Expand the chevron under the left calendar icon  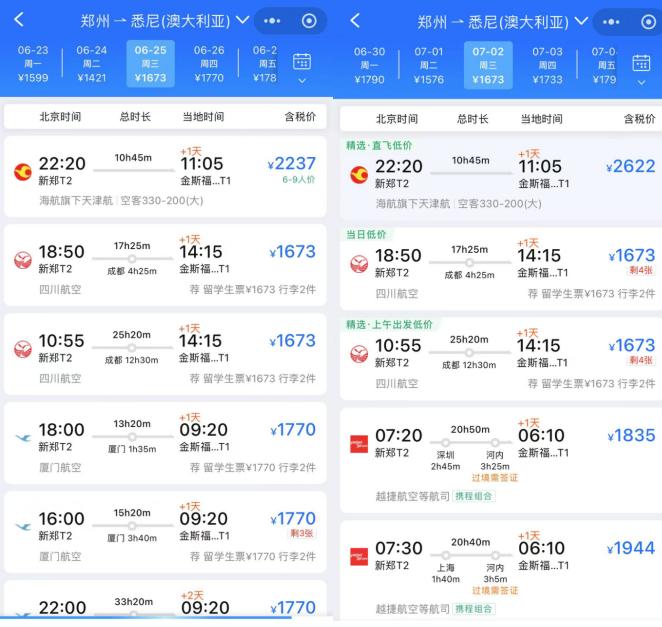302,81
